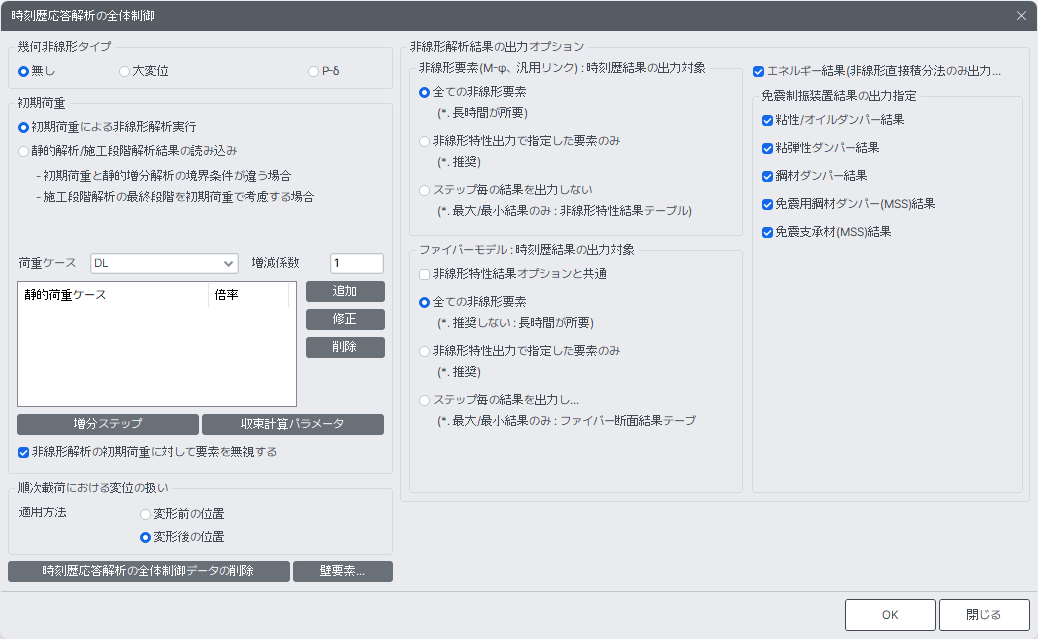Open the 荷重ケース DL dropdown
The height and width of the screenshot is (639, 1038).
[164, 264]
